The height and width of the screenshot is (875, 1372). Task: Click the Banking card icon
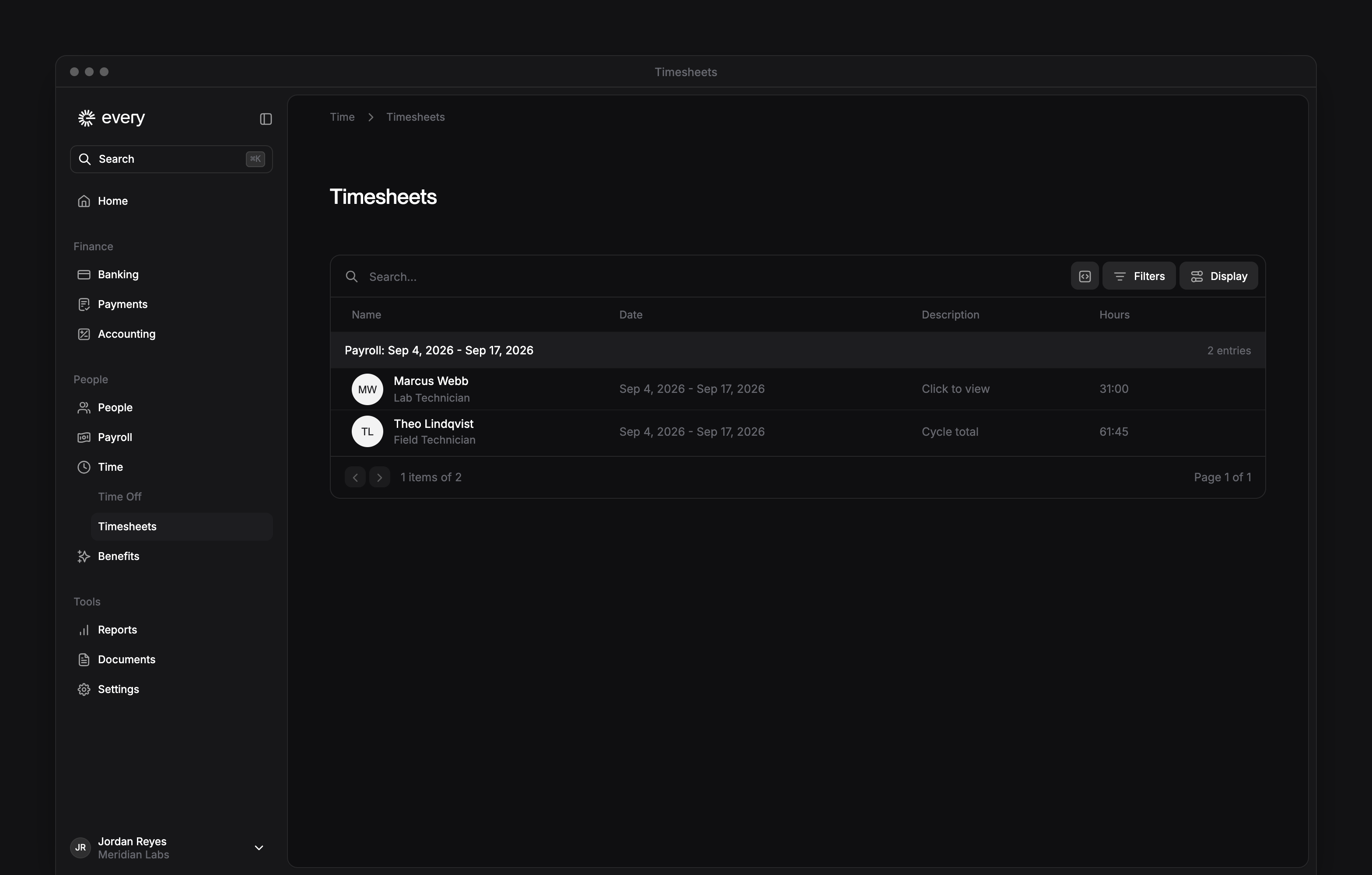(x=84, y=275)
